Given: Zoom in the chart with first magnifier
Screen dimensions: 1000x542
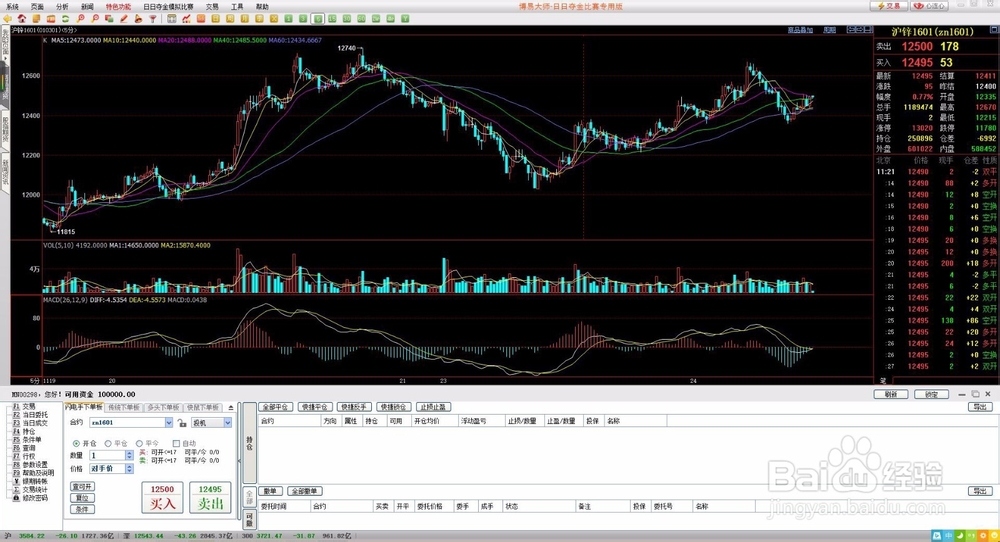Looking at the screenshot, I should [x=80, y=19].
